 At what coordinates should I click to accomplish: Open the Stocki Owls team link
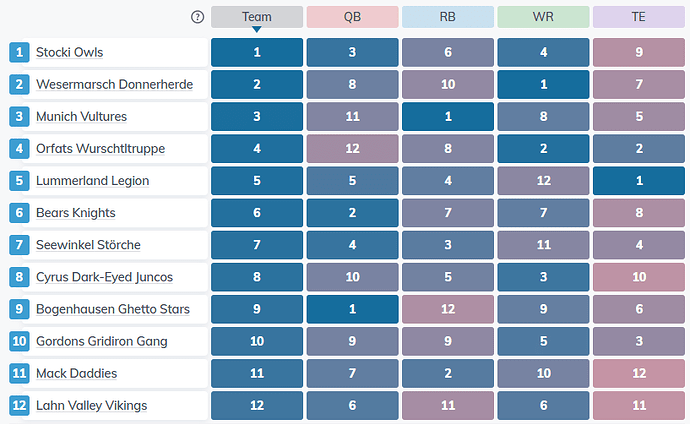(x=70, y=52)
